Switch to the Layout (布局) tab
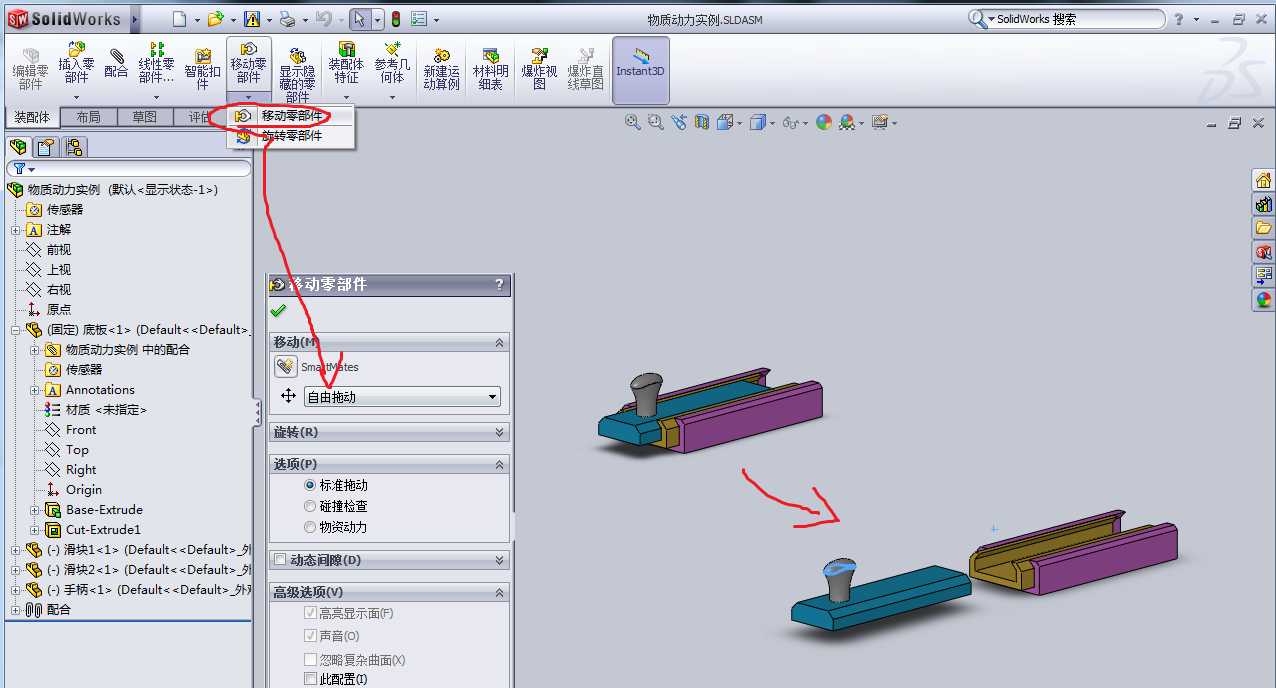Viewport: 1276px width, 688px height. tap(88, 117)
